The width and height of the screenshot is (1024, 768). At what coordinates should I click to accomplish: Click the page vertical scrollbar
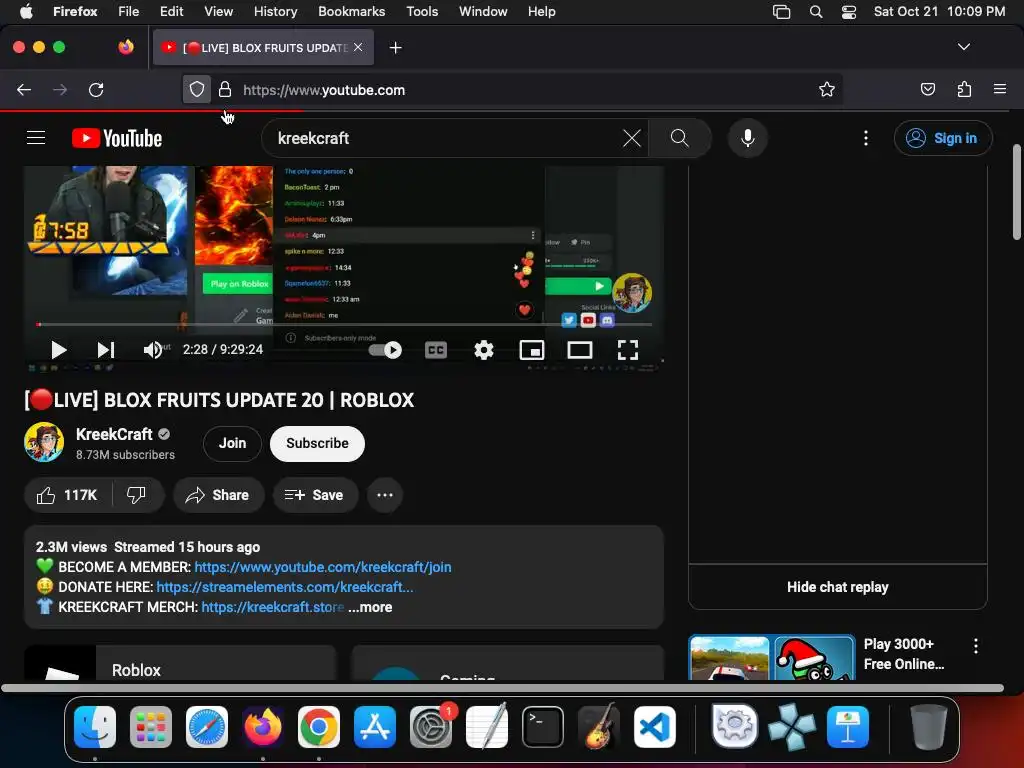point(1017,193)
